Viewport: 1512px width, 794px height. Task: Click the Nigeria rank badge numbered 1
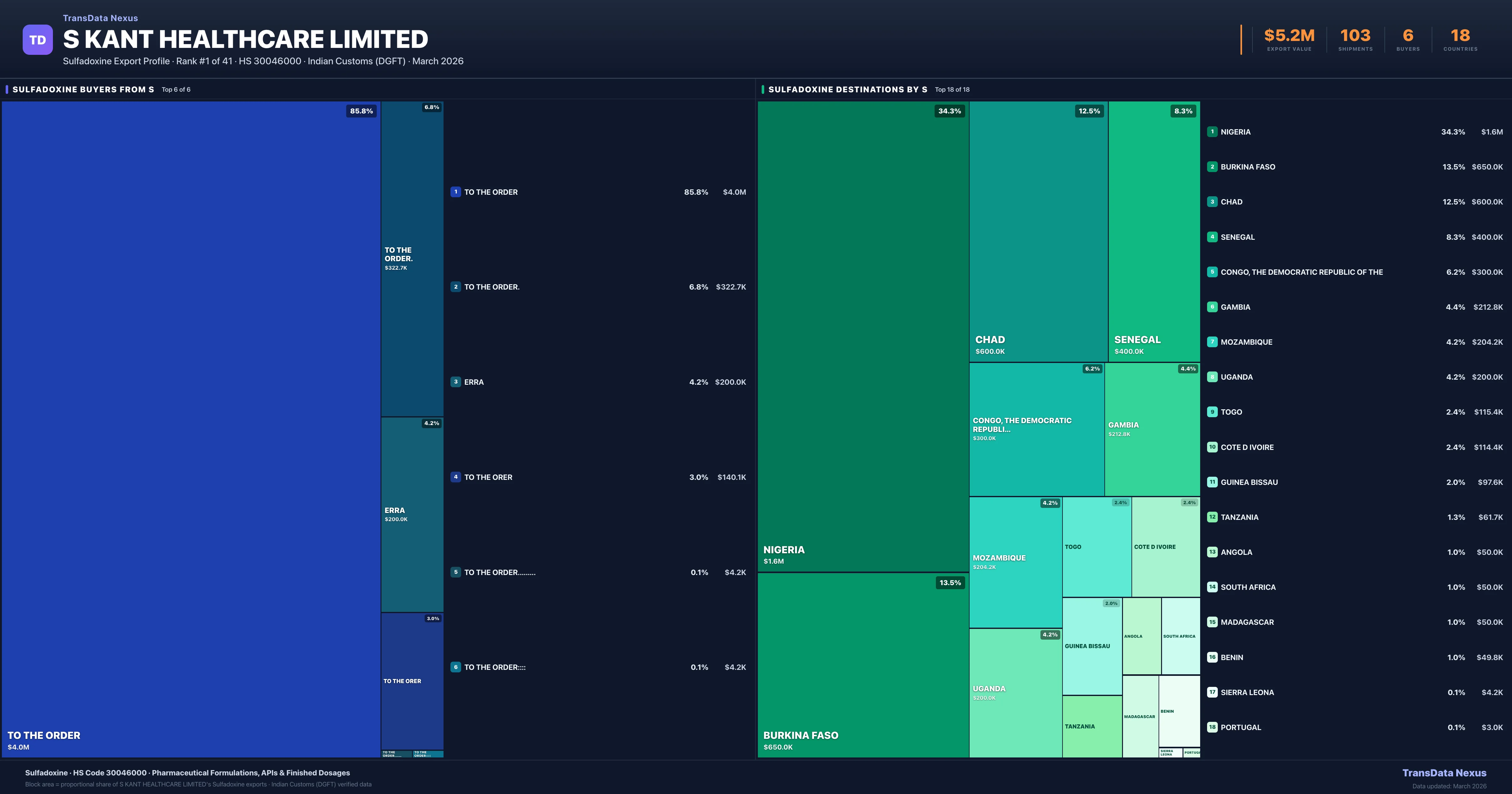tap(1212, 132)
